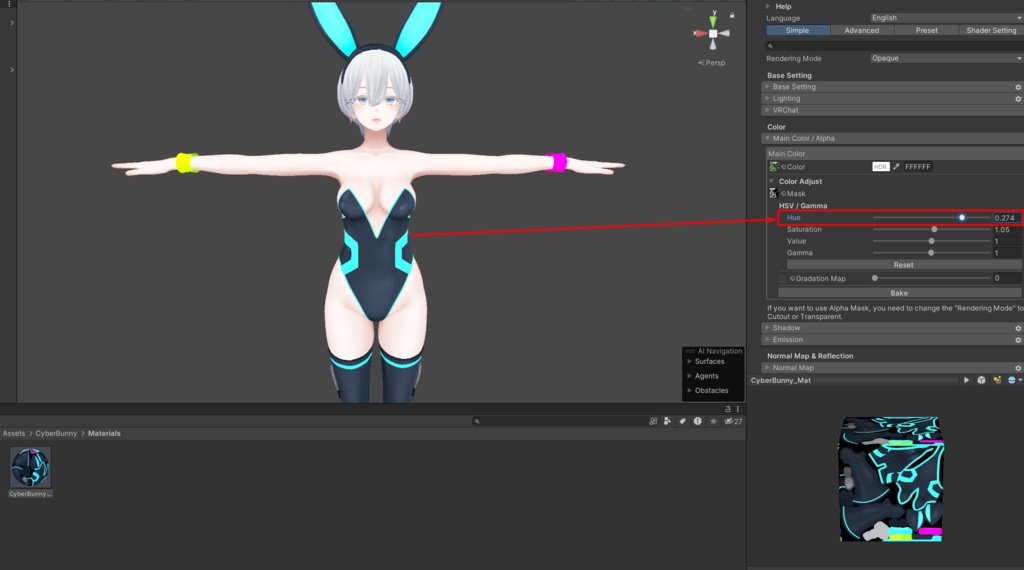Go to CyberBunny folder in breadcrumb
The width and height of the screenshot is (1024, 570).
pos(56,434)
